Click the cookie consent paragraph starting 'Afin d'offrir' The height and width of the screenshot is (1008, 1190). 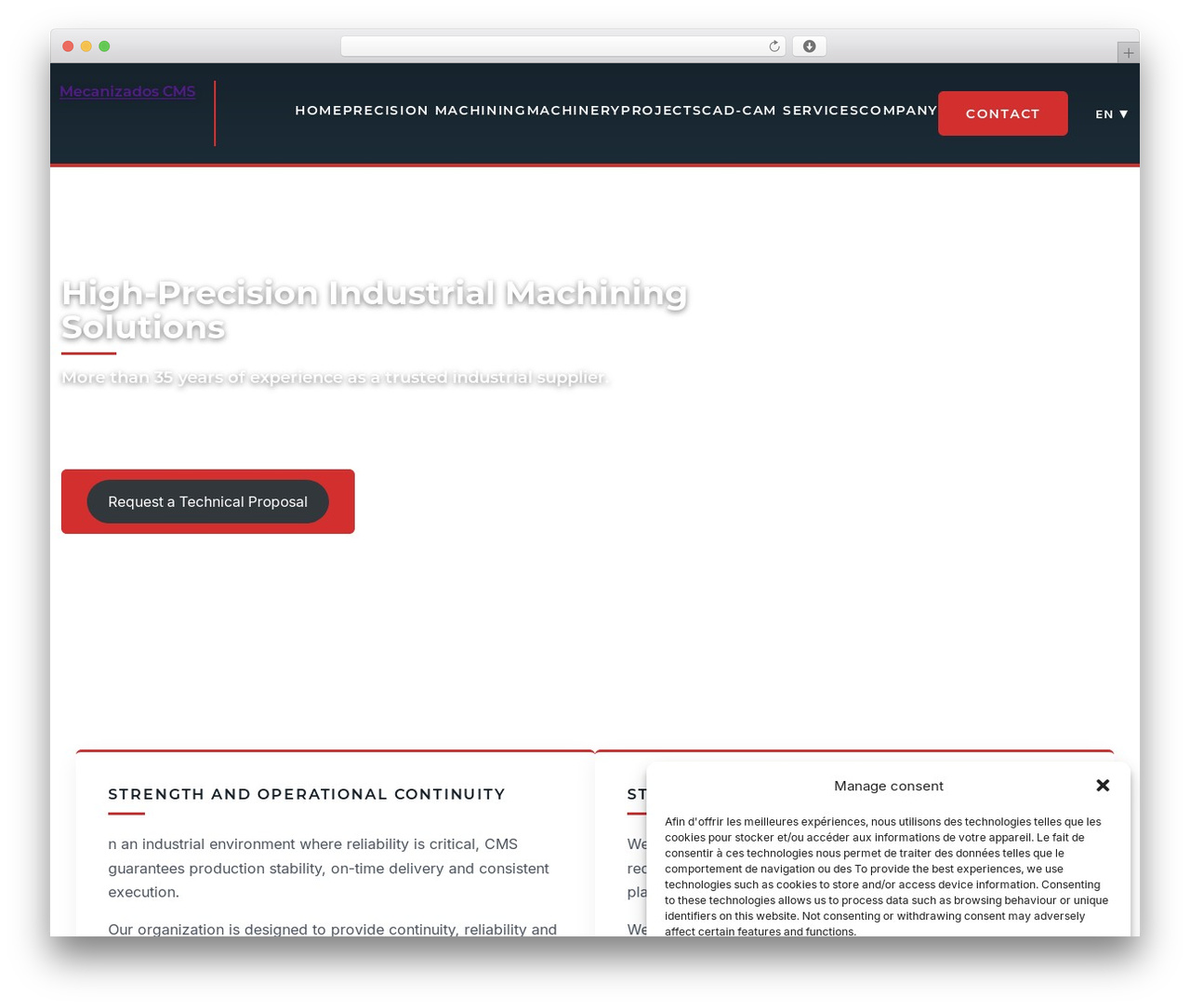tap(887, 877)
